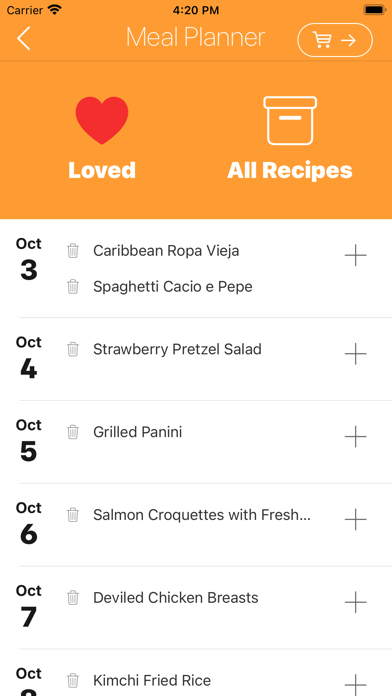Screen dimensions: 392x696
Task: Delete Deviled Chicken Breasts trash icon
Action: click(x=73, y=598)
